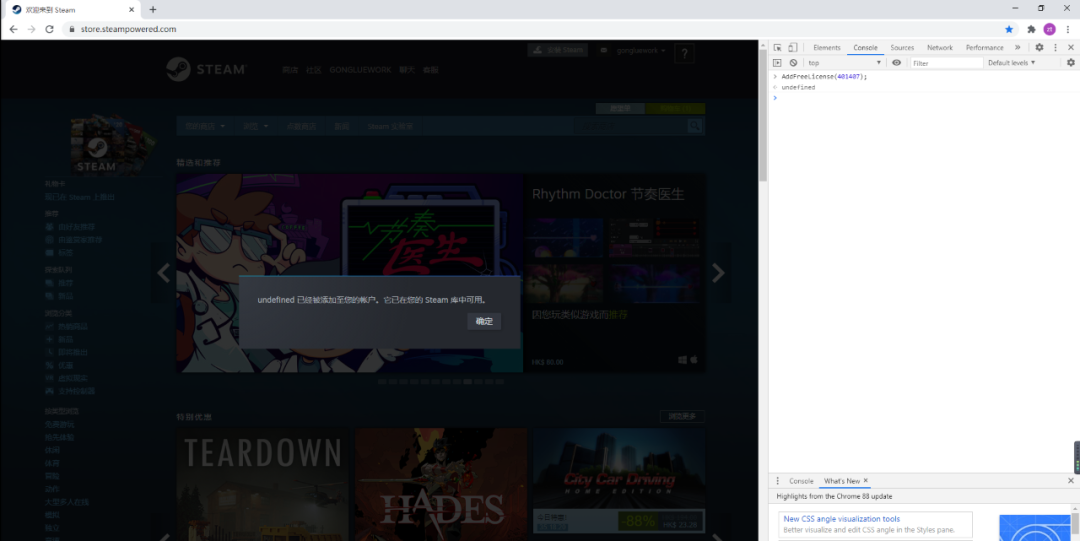
Task: Switch to the Network tab
Action: coord(939,47)
